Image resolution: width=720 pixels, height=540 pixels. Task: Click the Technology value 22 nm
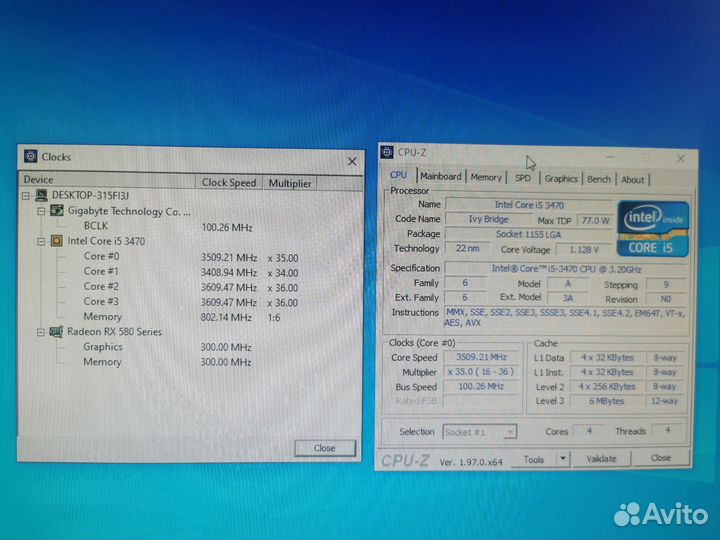467,248
